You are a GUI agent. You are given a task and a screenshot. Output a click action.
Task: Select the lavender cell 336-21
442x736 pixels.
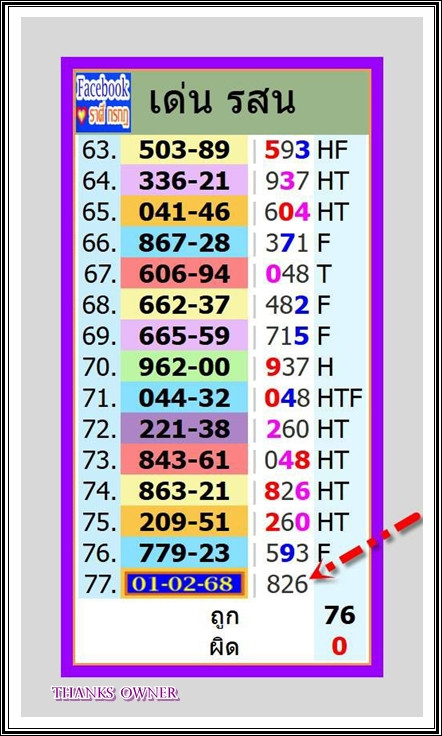pyautogui.click(x=184, y=181)
